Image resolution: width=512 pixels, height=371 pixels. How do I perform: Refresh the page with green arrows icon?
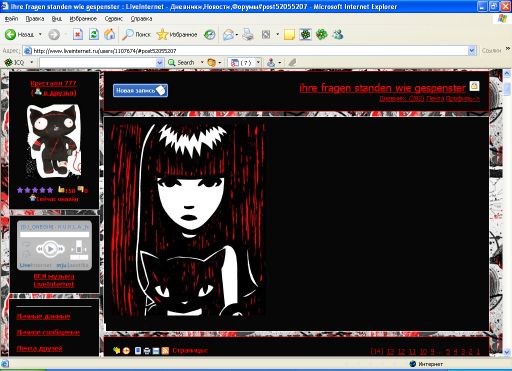(94, 34)
